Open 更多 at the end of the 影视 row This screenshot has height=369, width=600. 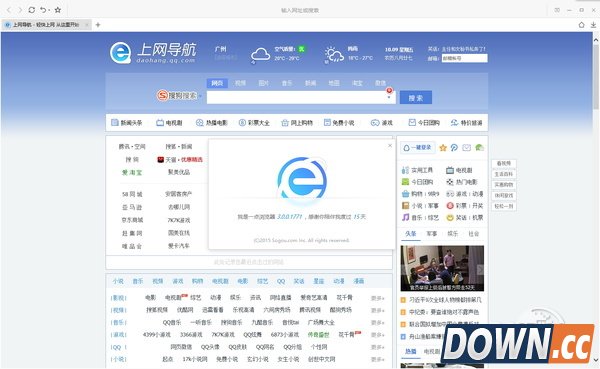click(x=377, y=298)
